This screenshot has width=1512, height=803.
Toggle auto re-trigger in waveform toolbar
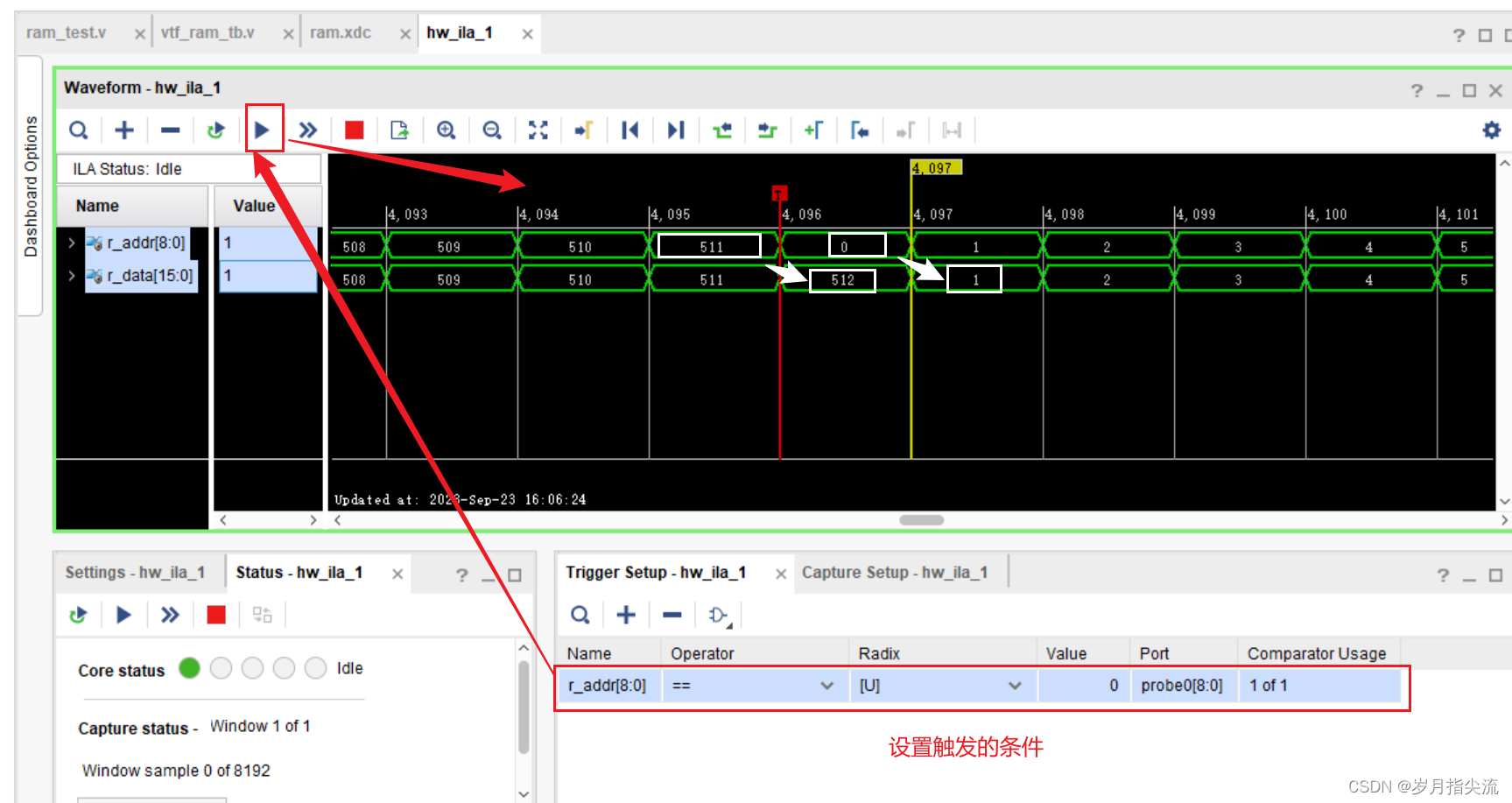click(x=216, y=130)
